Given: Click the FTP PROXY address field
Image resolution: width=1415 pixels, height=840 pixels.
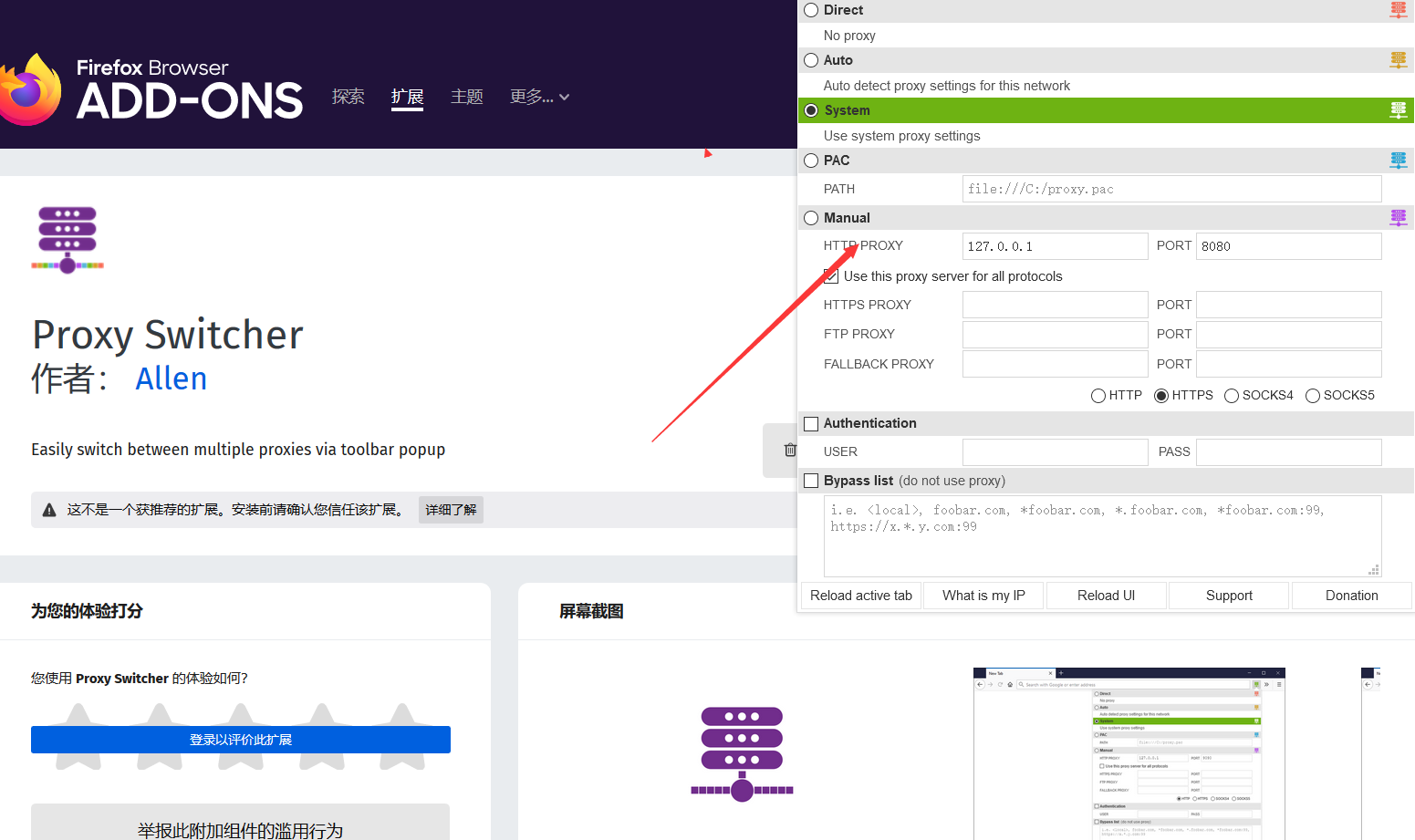Looking at the screenshot, I should (x=1056, y=335).
